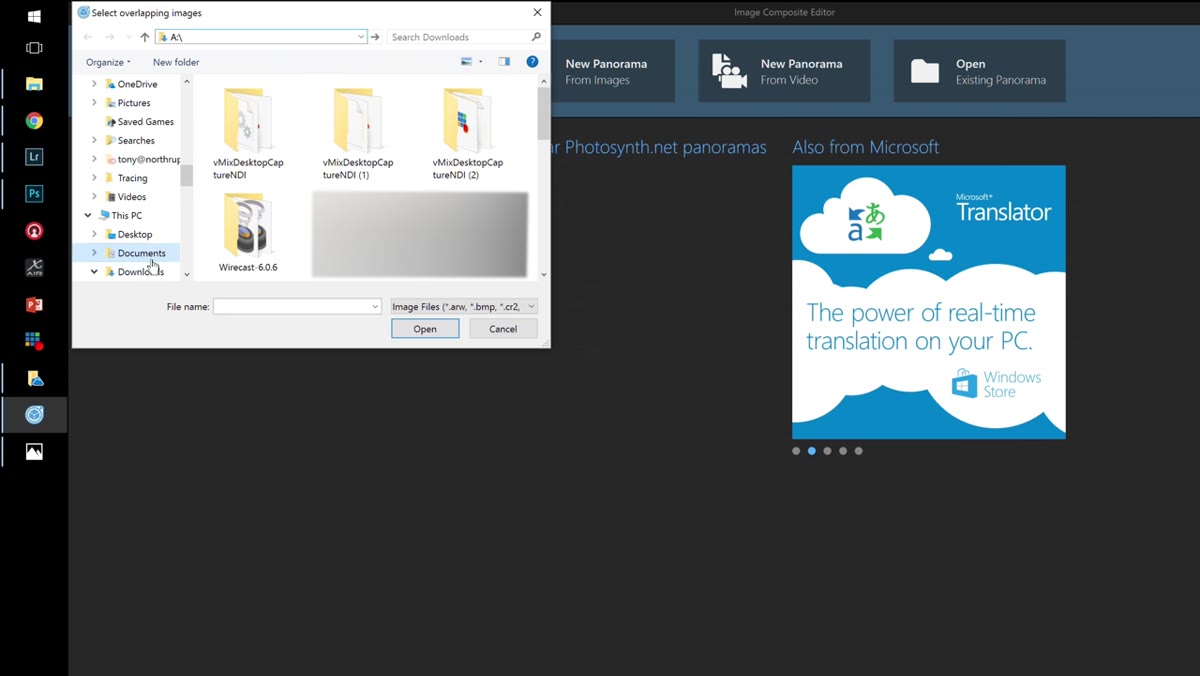
Task: Launch Lightroom from the taskbar
Action: tap(34, 157)
